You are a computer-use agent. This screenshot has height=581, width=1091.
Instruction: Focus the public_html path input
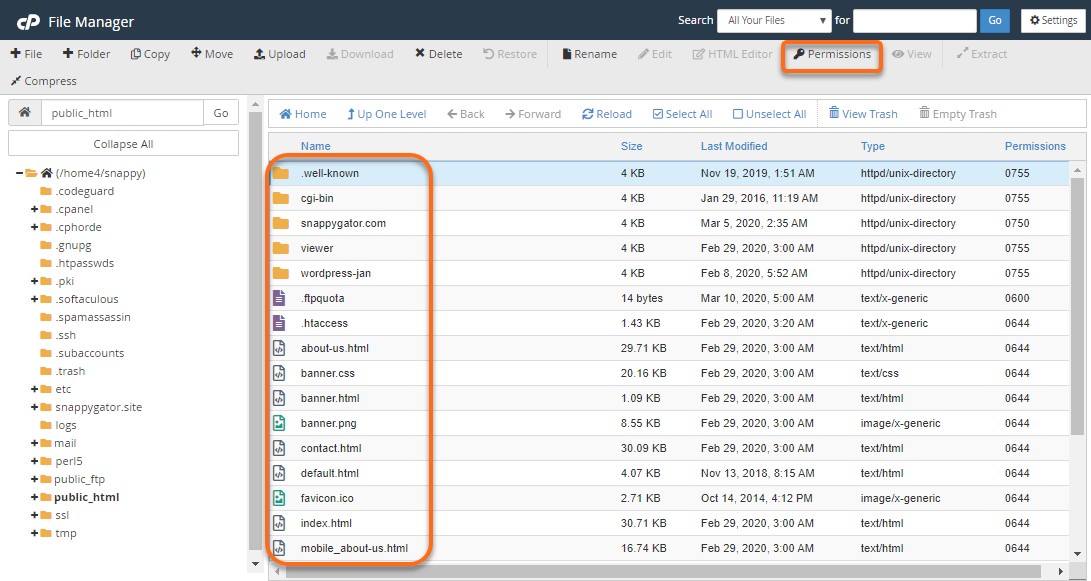coord(122,112)
